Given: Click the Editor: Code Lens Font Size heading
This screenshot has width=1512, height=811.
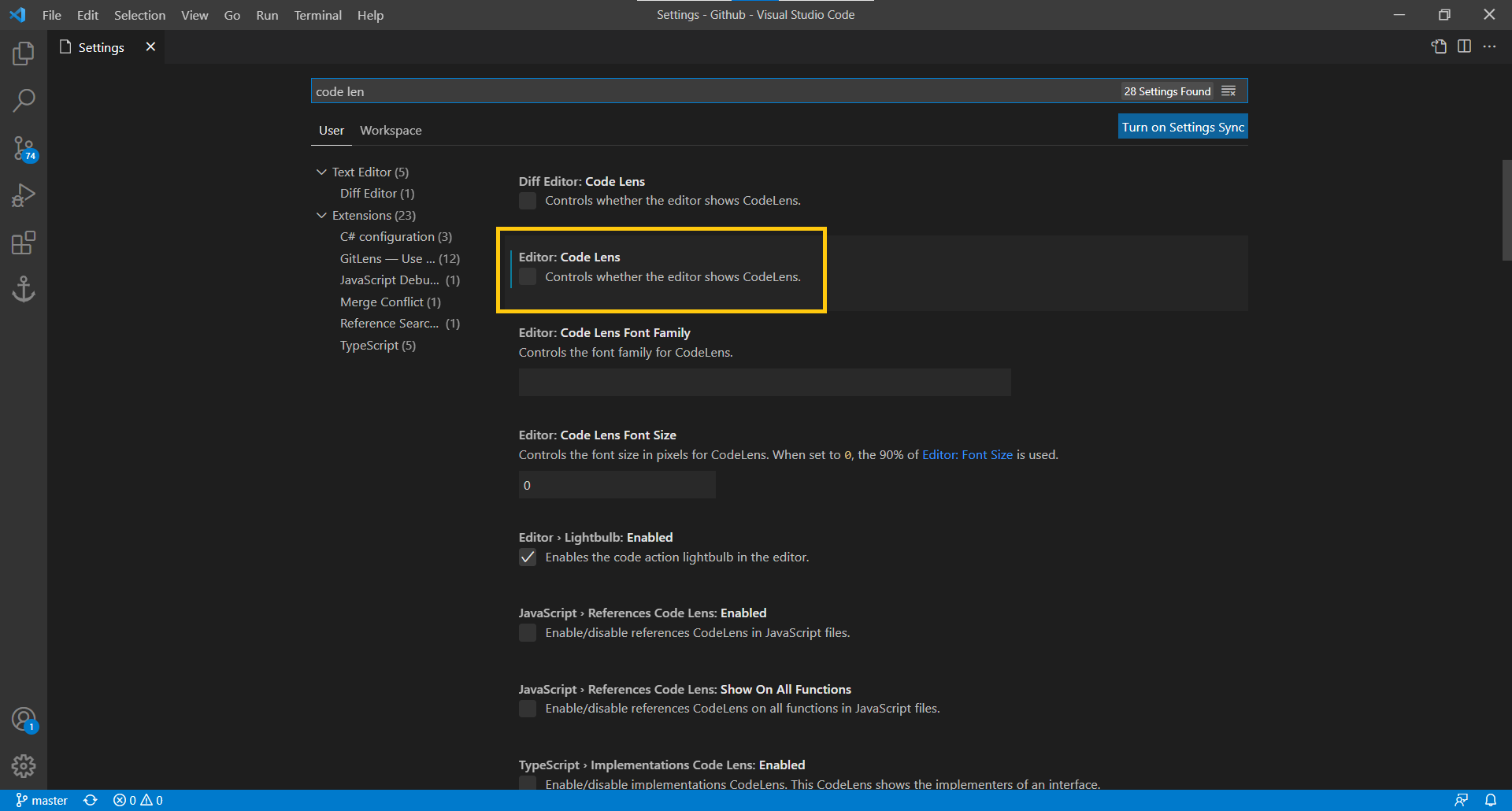Looking at the screenshot, I should [x=597, y=435].
